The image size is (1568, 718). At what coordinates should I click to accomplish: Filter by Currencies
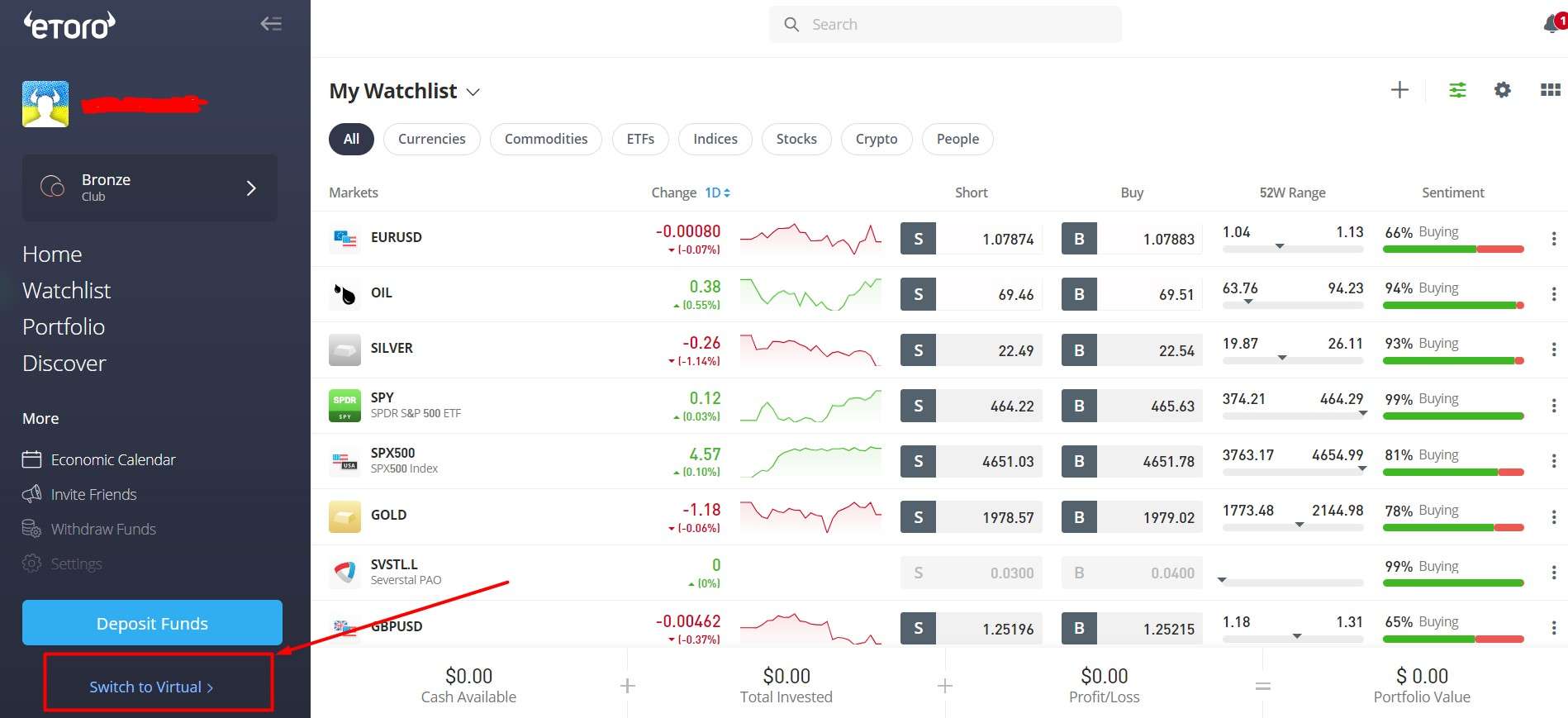click(432, 139)
